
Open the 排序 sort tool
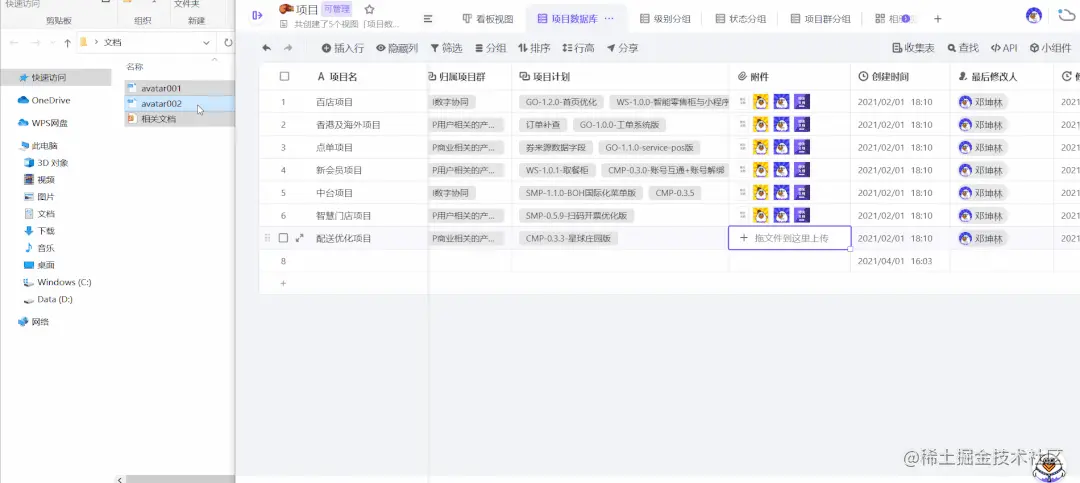[x=534, y=48]
